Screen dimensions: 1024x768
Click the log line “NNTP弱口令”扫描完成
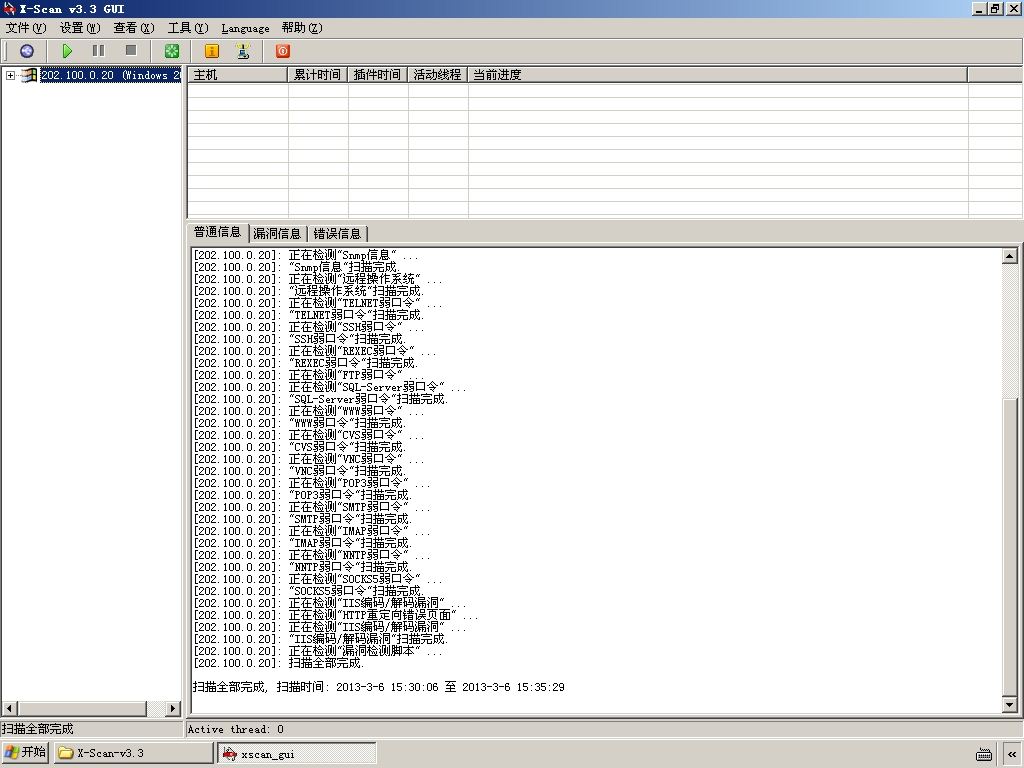[303, 567]
